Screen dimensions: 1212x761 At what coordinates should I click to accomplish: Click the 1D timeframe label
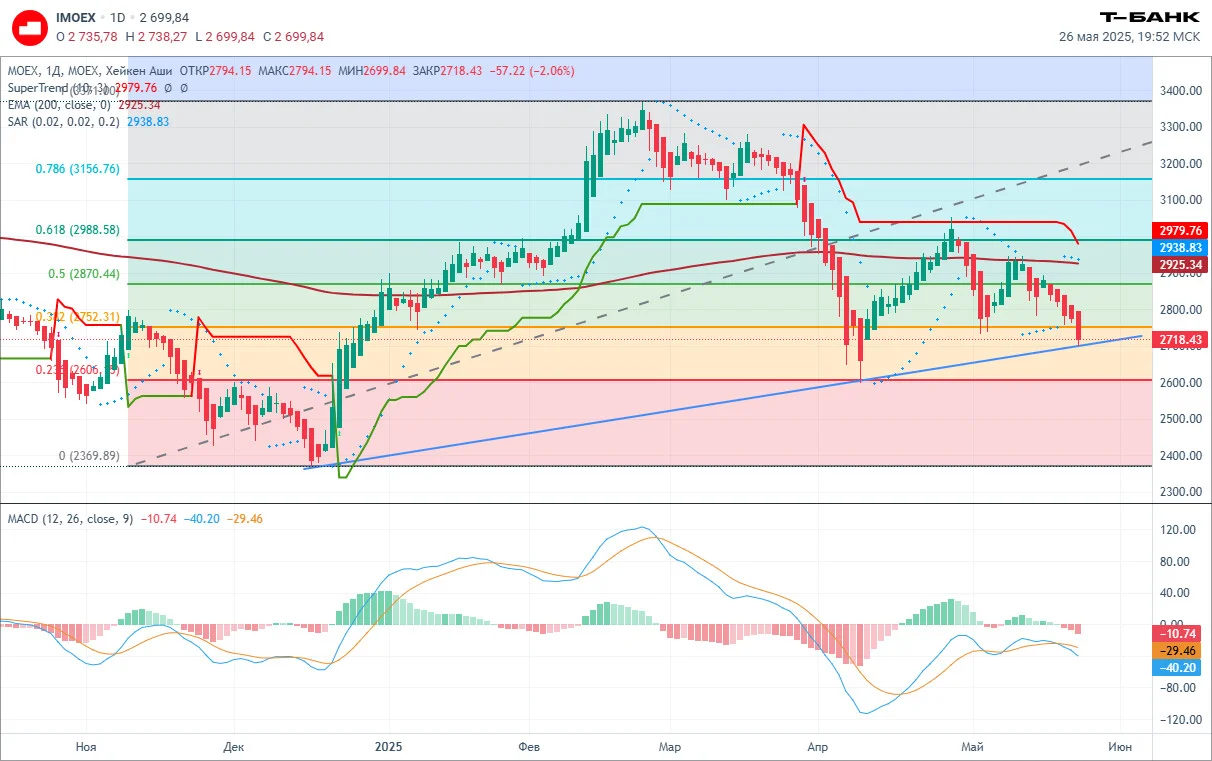tap(118, 18)
